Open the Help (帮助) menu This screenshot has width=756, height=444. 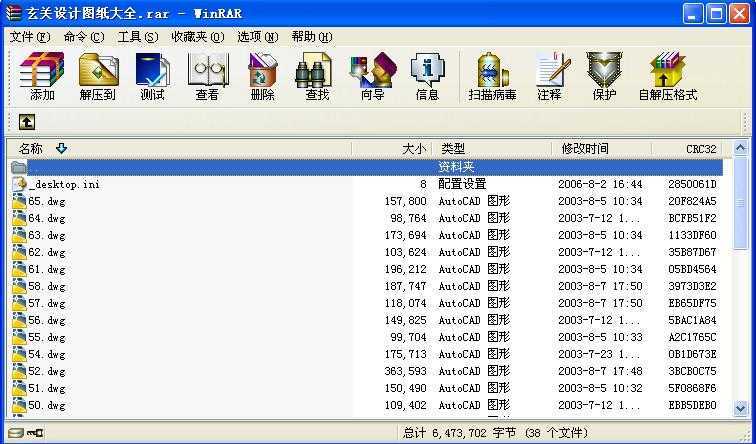(x=311, y=37)
